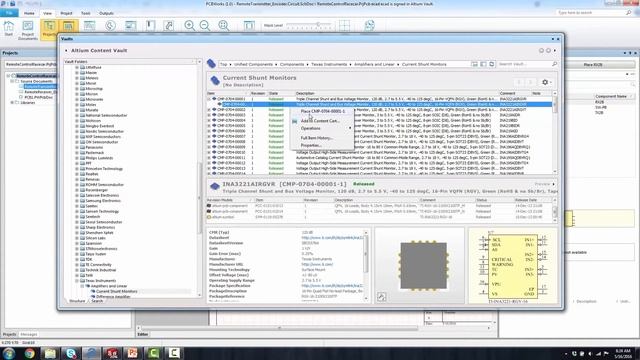Open the Messages panel tab
Screen dimensions: 640x360
(29, 334)
